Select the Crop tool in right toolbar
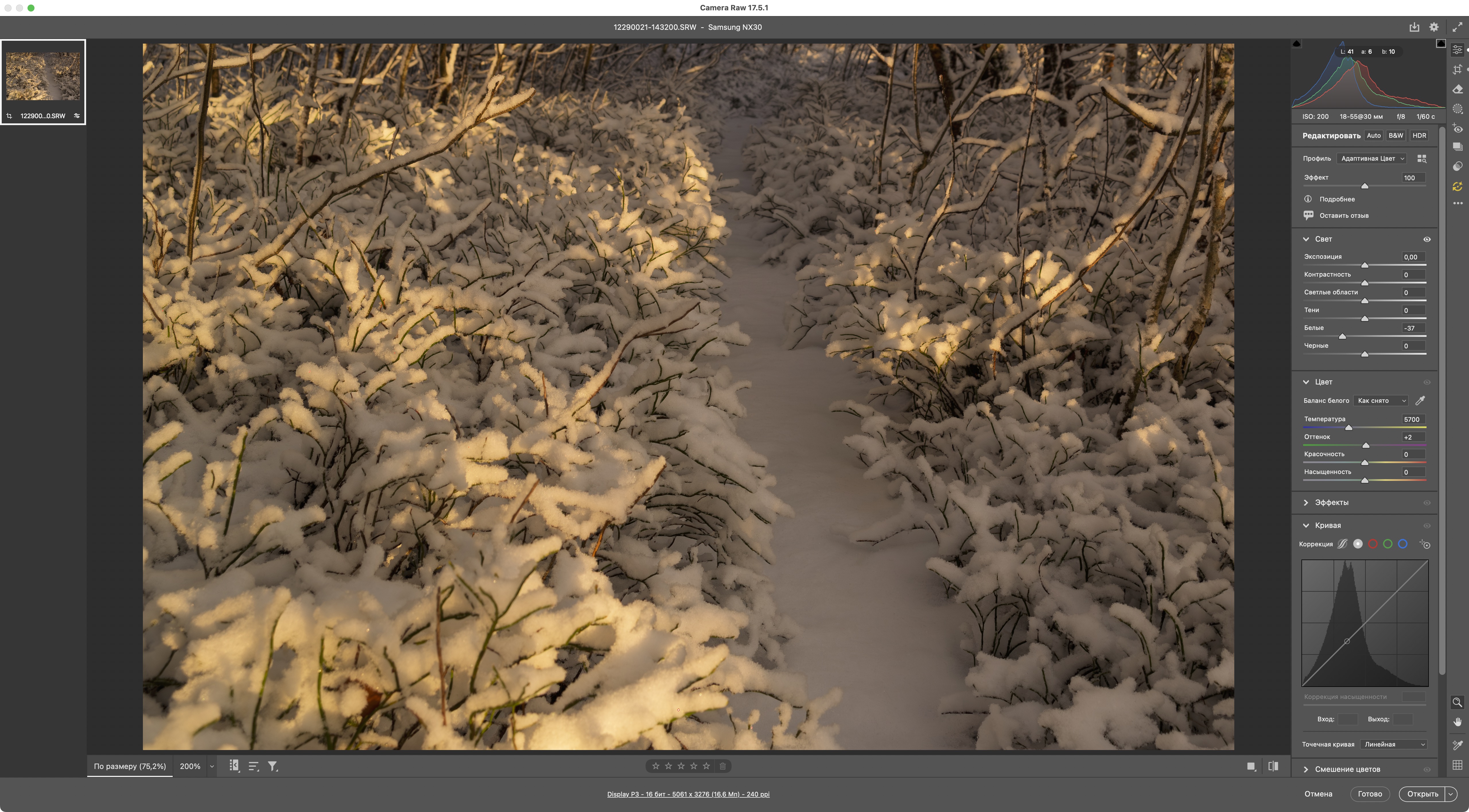 point(1458,69)
